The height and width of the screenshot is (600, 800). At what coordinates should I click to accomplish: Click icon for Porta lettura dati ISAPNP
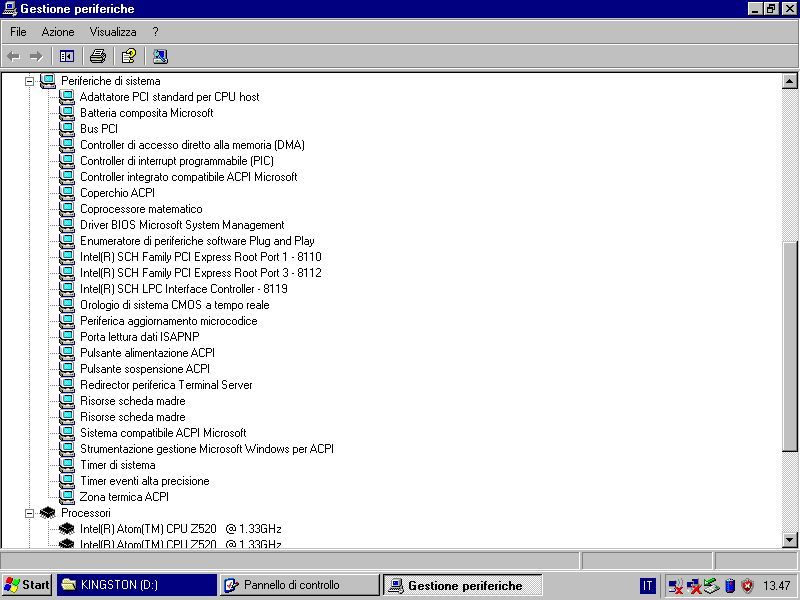66,336
